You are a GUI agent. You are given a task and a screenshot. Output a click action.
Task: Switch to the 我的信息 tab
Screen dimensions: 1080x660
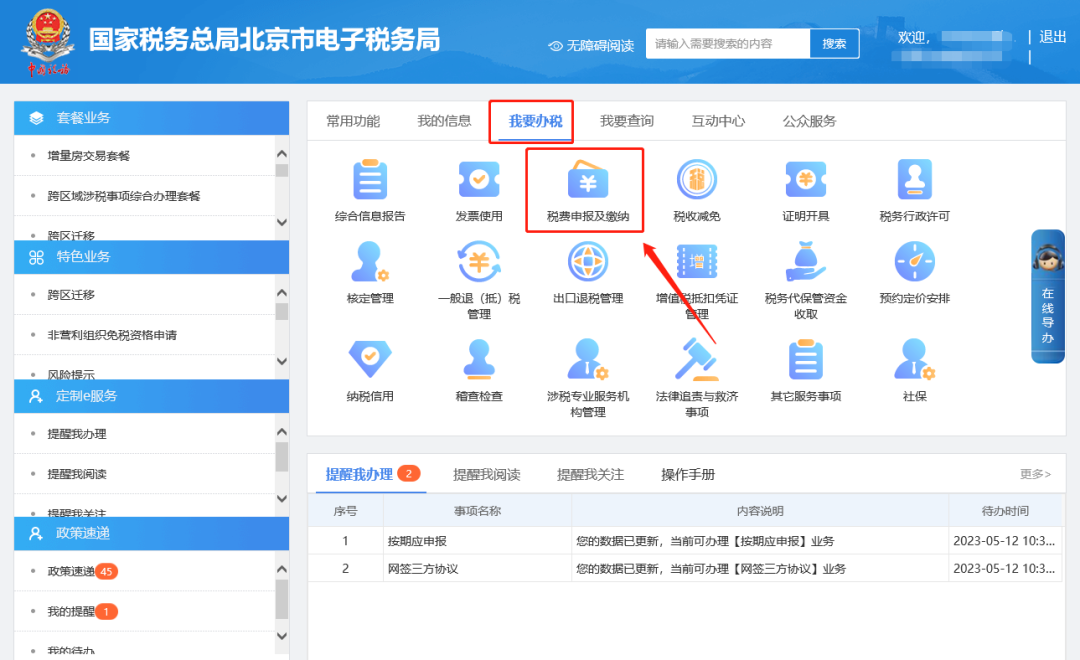[x=444, y=121]
